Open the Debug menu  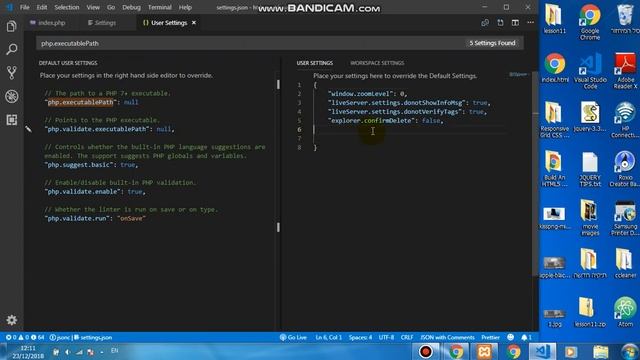pyautogui.click(x=131, y=7)
